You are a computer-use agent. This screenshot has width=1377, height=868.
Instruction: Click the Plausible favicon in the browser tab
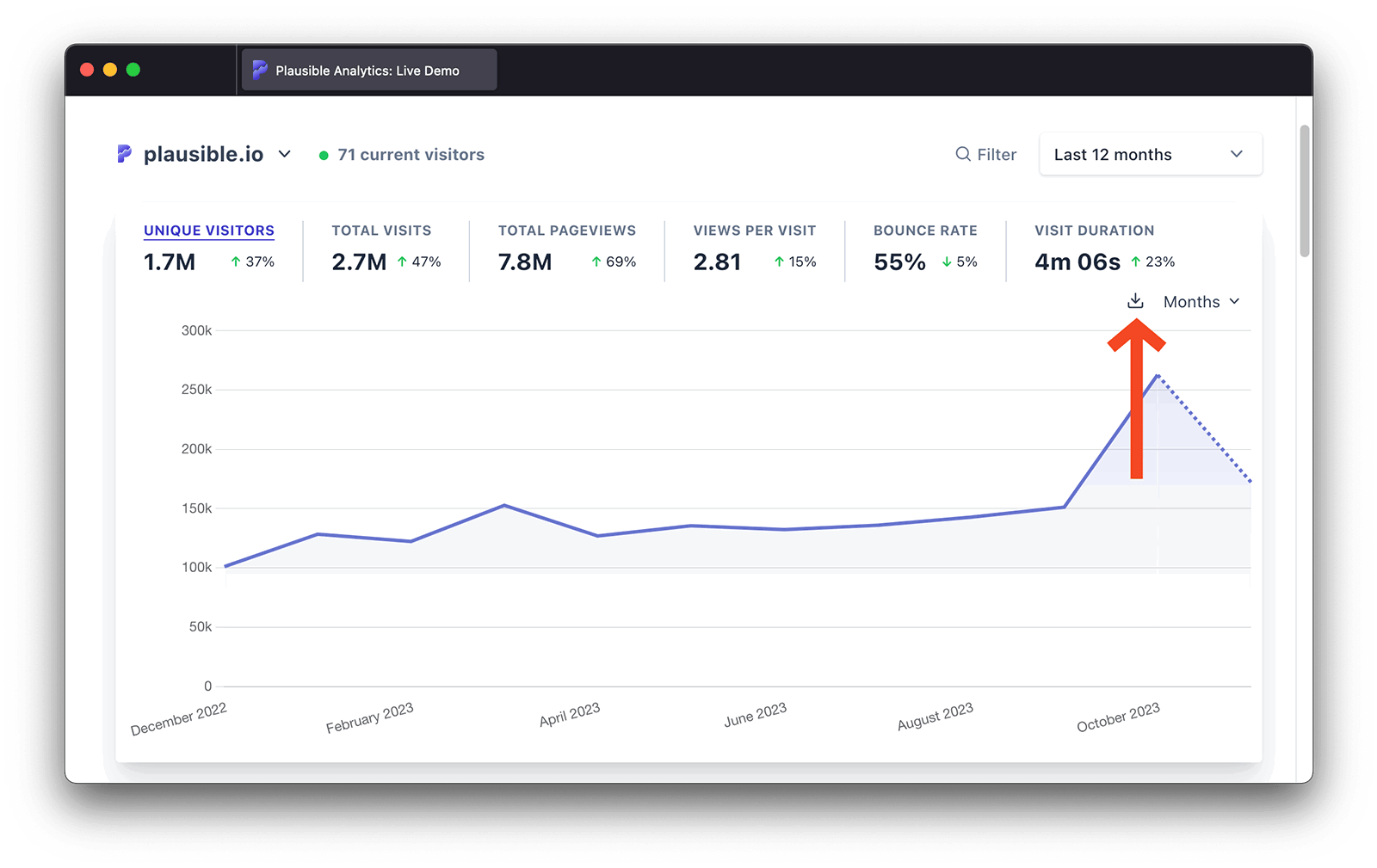259,70
